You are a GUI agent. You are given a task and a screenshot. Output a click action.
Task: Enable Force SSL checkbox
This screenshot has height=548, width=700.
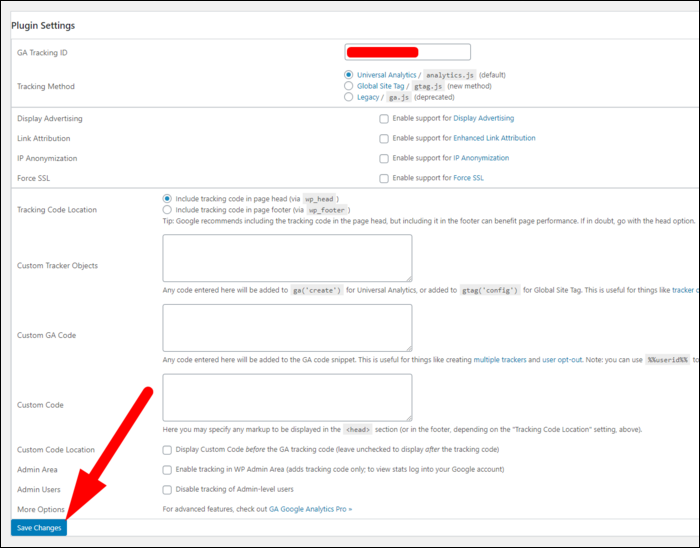[x=384, y=179]
